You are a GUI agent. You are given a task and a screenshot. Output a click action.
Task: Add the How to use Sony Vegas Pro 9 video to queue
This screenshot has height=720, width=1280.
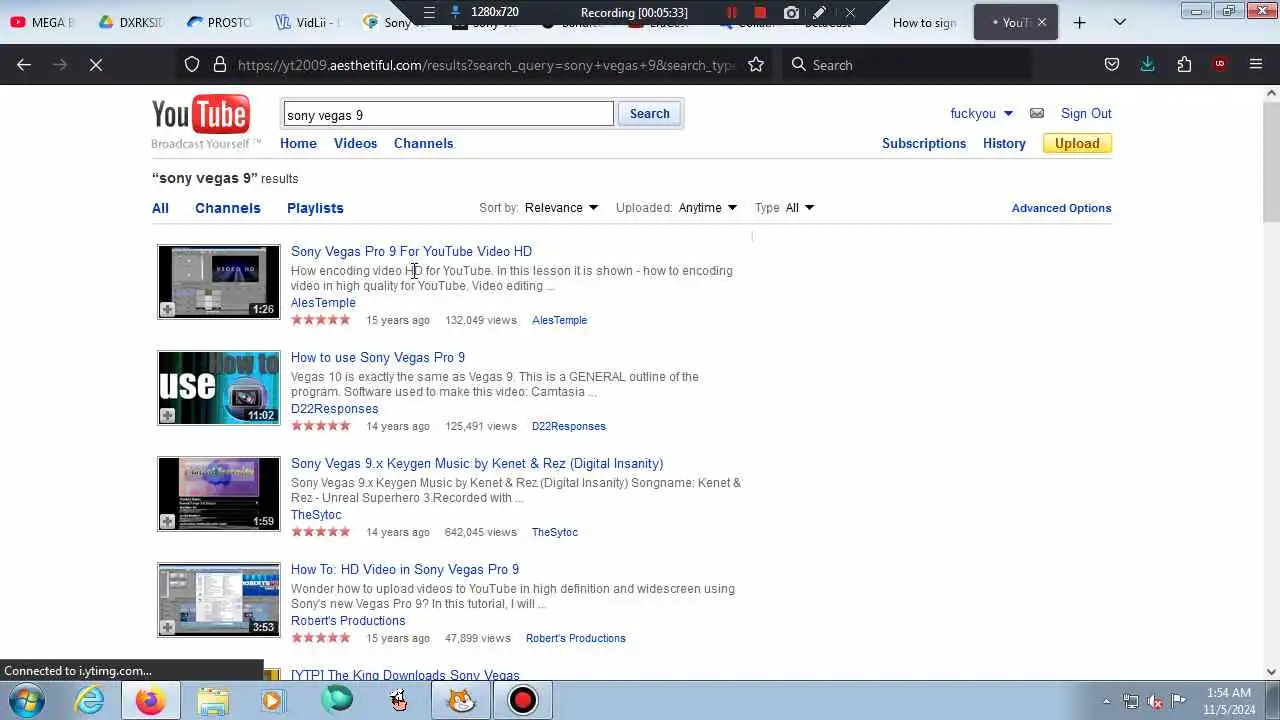coord(167,415)
